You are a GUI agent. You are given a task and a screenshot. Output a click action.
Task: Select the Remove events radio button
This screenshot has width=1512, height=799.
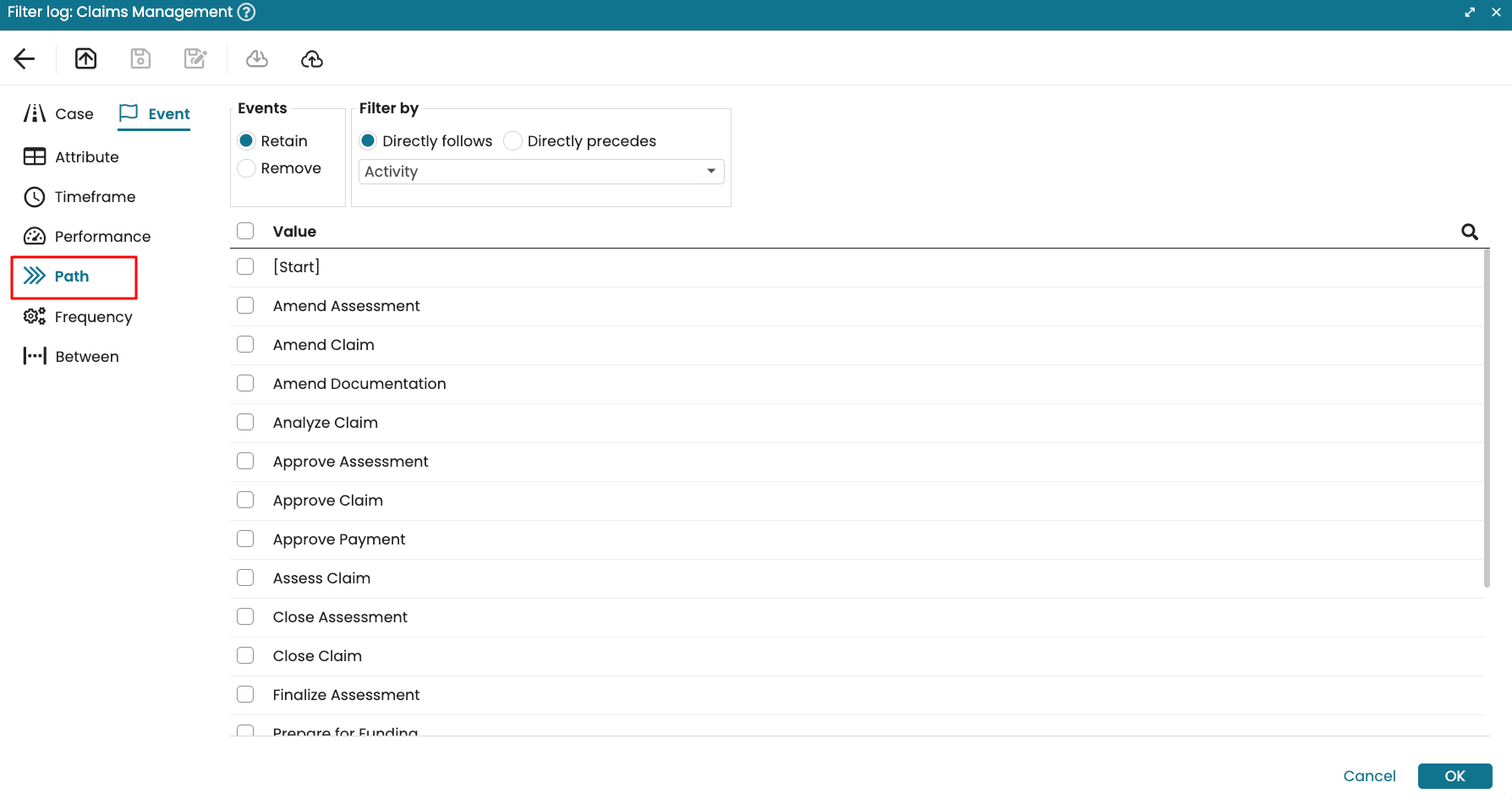tap(247, 168)
